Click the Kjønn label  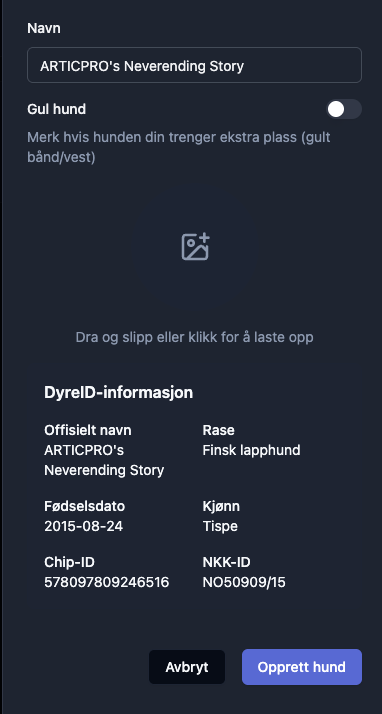pos(221,506)
